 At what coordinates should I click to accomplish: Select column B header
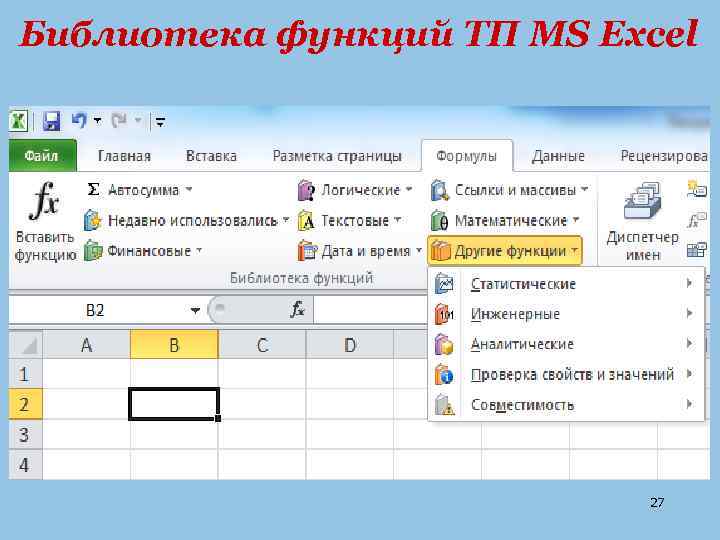tap(174, 344)
